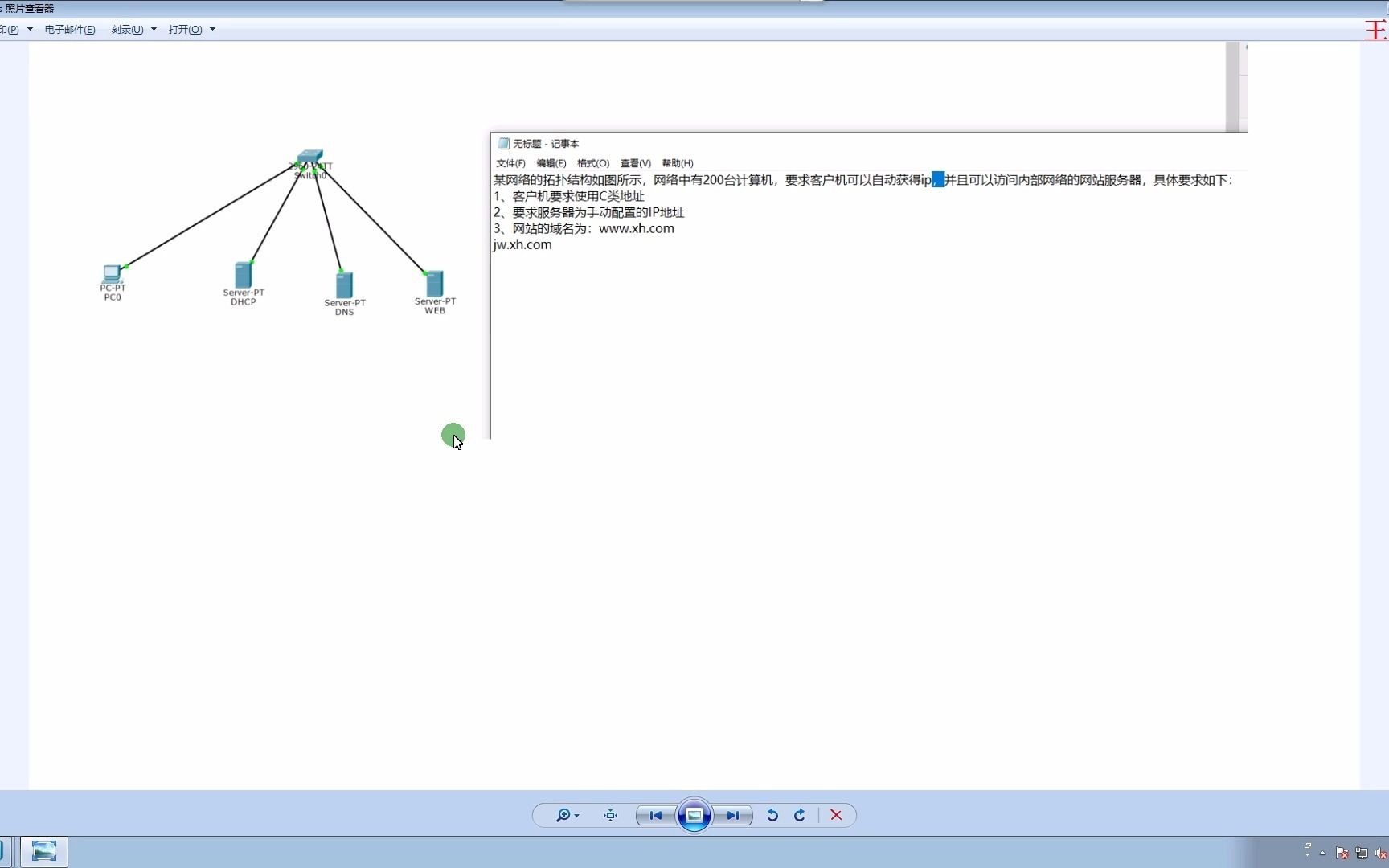
Task: Delete picture with red X button
Action: [836, 815]
